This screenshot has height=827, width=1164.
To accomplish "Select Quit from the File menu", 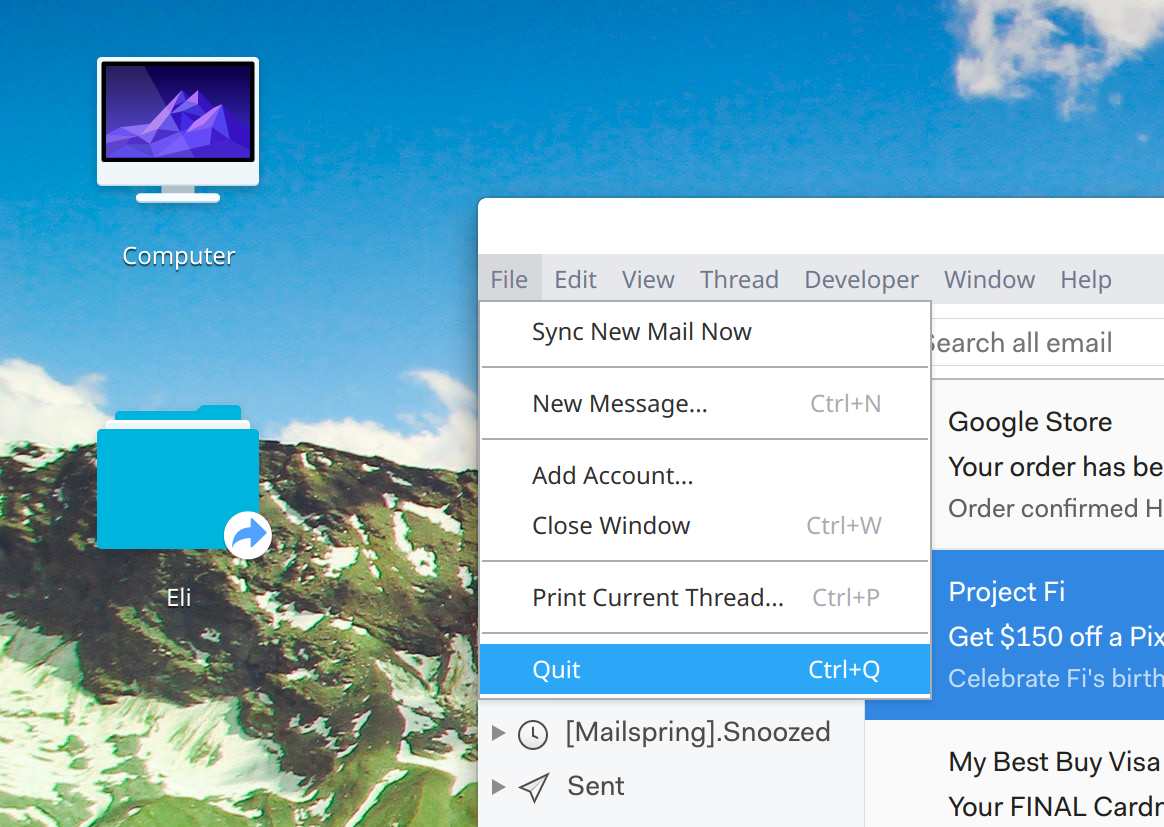I will tap(705, 670).
